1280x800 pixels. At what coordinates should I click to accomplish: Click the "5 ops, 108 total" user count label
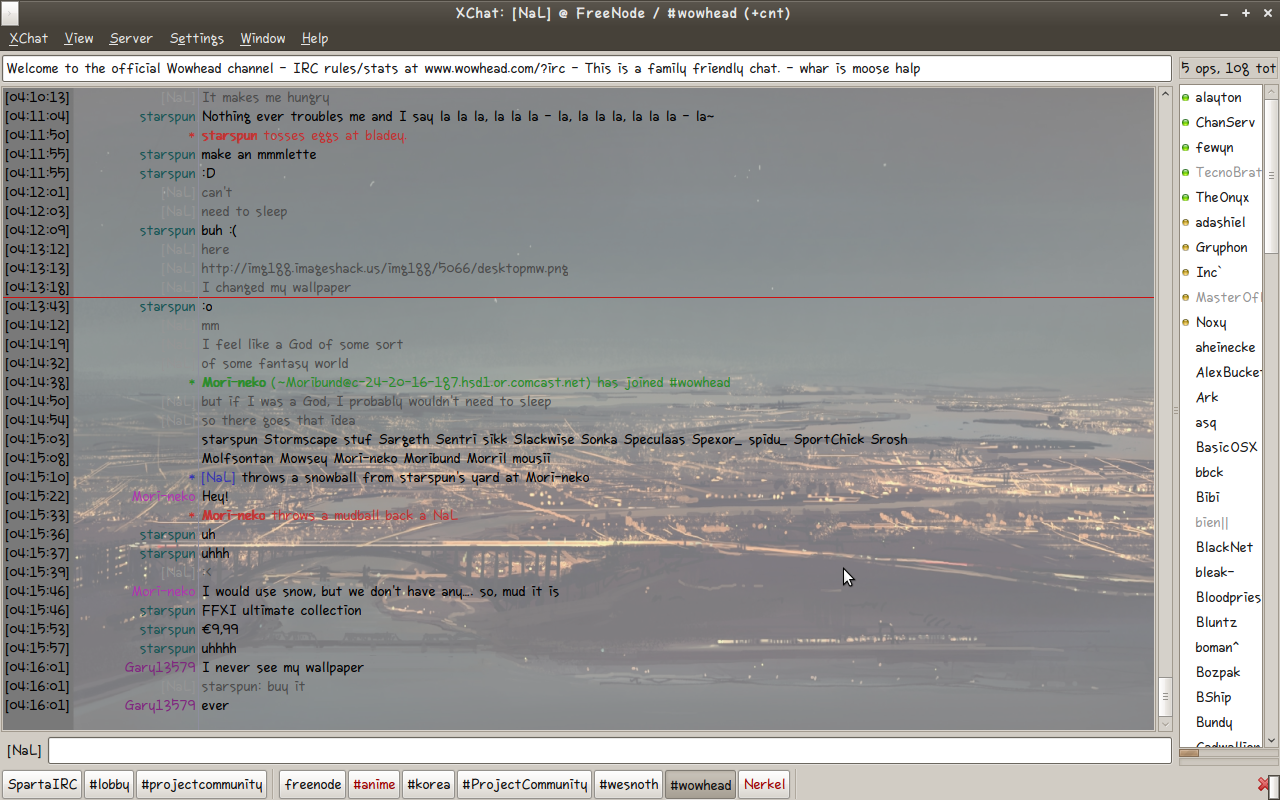click(x=1228, y=69)
